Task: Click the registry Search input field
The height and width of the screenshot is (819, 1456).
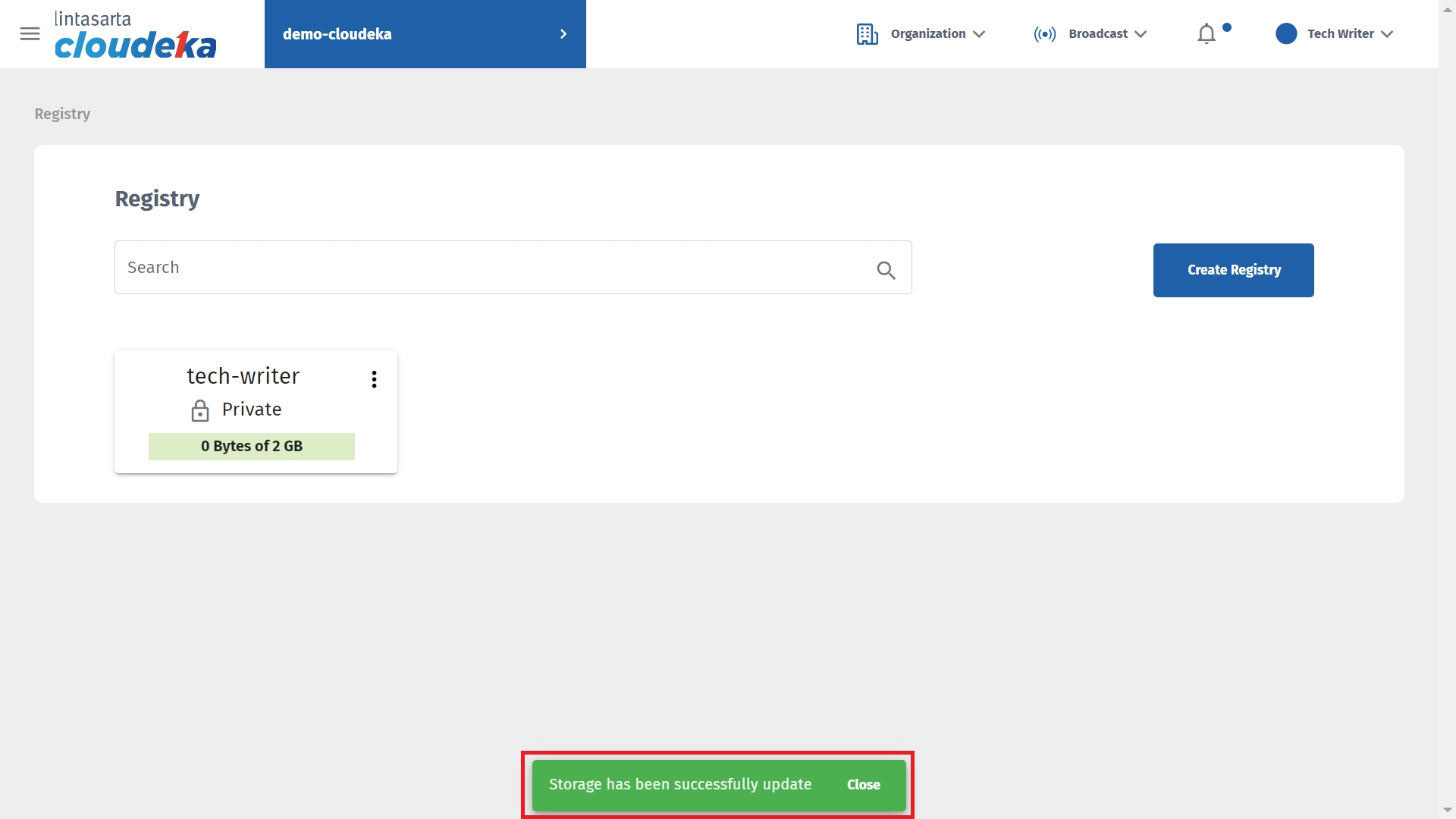Action: coord(493,268)
